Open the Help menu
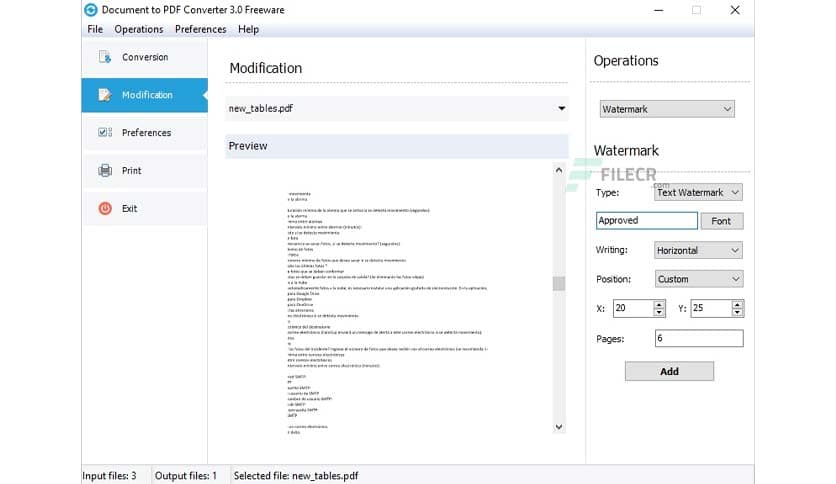The image size is (836, 484). (248, 29)
